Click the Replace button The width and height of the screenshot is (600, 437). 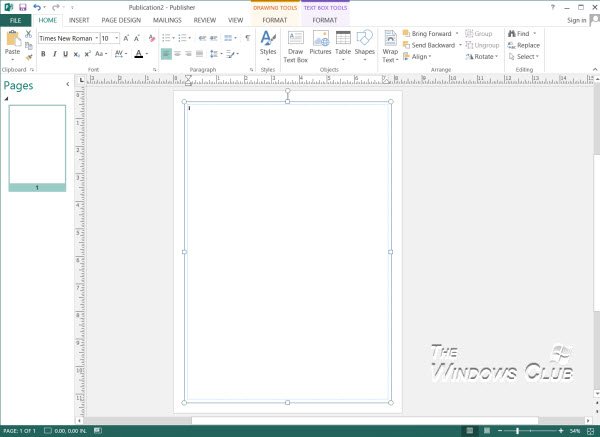(x=523, y=45)
